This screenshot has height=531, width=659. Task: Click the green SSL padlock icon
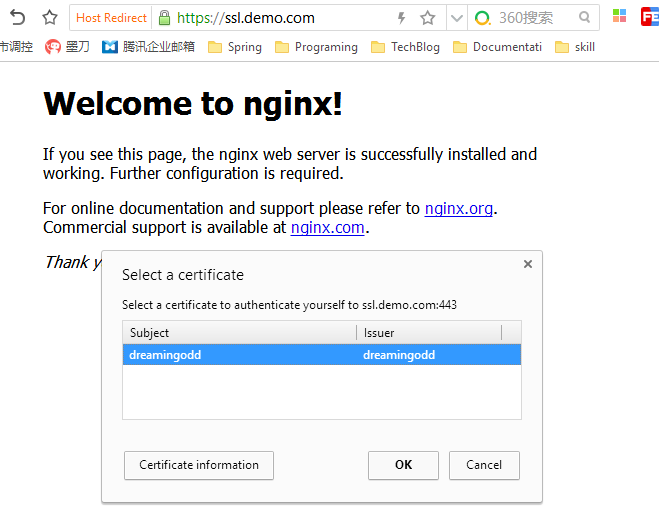point(164,18)
